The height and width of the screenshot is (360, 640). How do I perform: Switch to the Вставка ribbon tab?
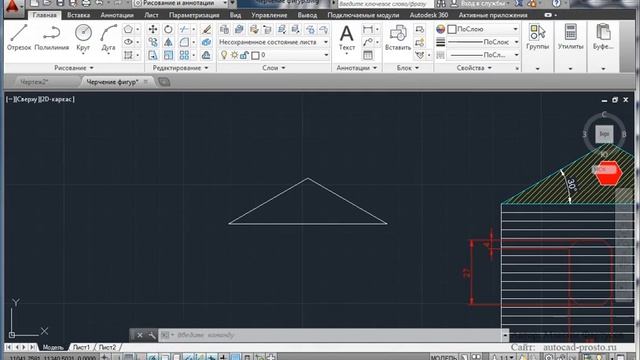point(78,15)
